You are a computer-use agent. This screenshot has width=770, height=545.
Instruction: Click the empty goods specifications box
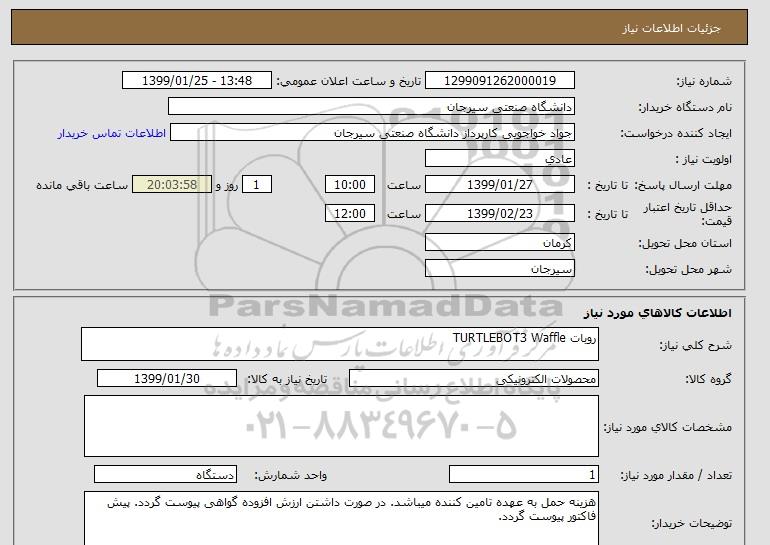pos(341,426)
